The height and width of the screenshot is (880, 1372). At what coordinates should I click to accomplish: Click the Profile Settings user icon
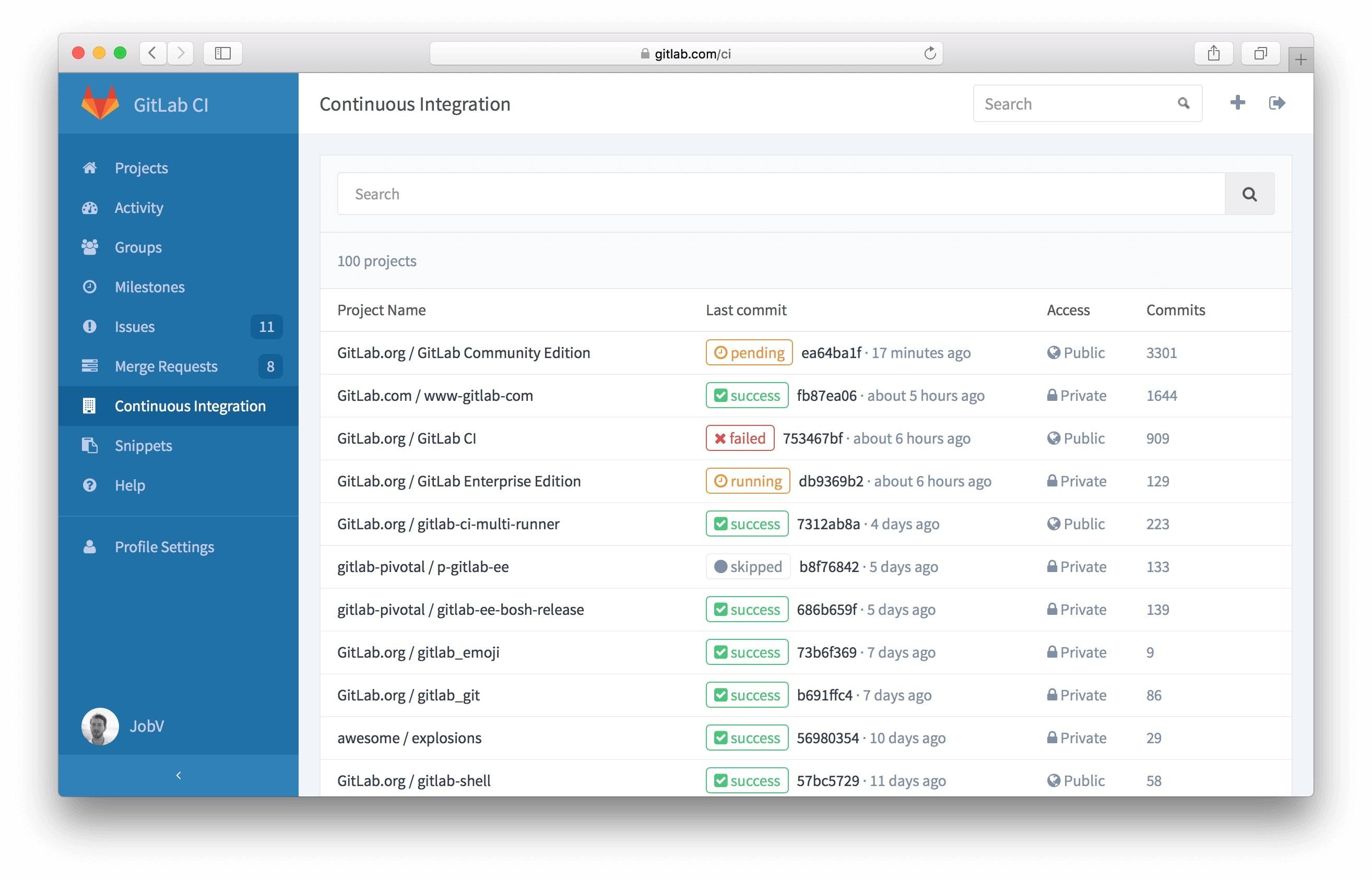pyautogui.click(x=90, y=547)
